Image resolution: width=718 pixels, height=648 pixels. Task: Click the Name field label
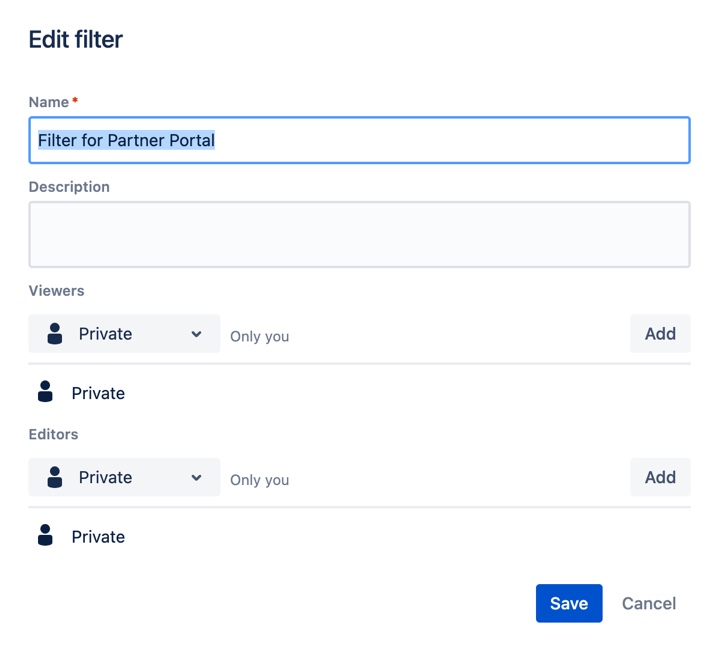[x=49, y=102]
